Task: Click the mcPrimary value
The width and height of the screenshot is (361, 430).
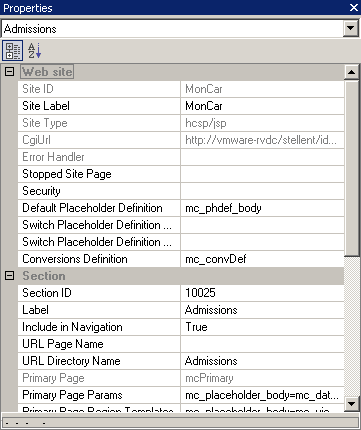Action: (x=209, y=378)
